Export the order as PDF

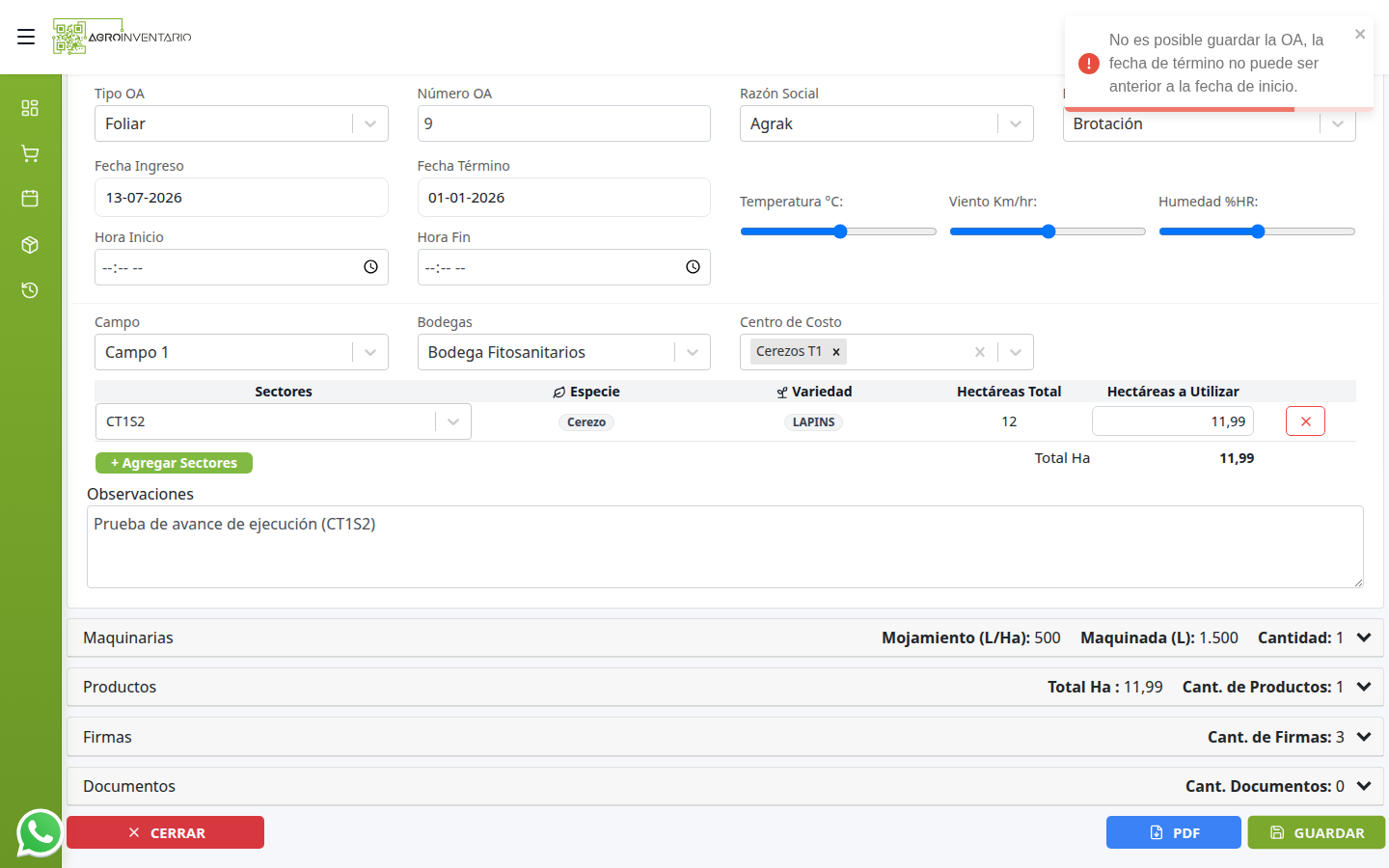coord(1174,832)
